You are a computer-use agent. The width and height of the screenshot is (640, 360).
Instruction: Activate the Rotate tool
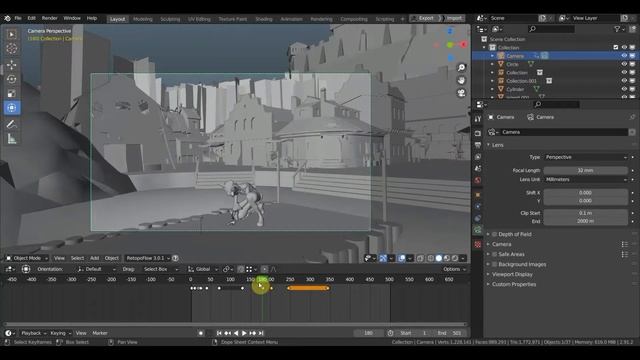click(11, 79)
